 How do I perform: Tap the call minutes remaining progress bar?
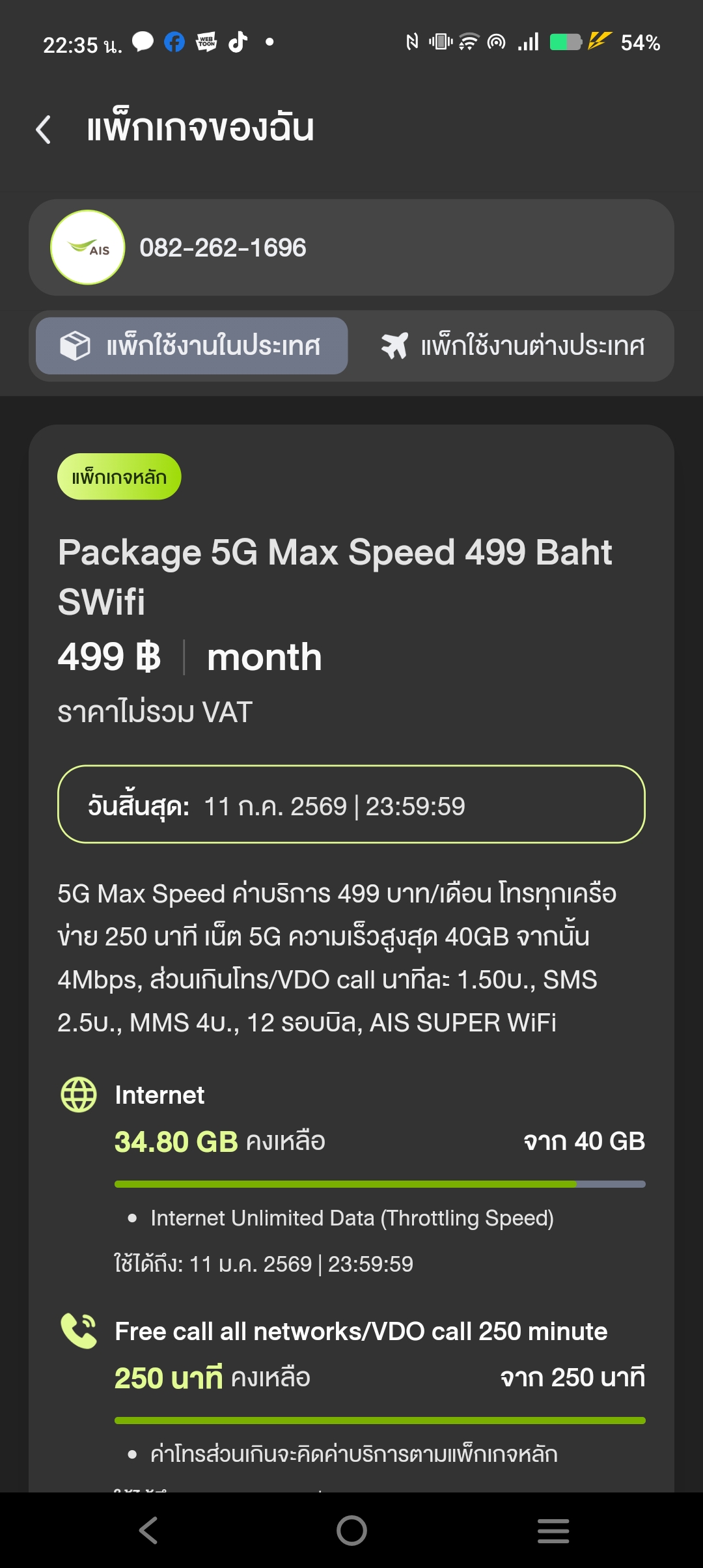point(379,1420)
